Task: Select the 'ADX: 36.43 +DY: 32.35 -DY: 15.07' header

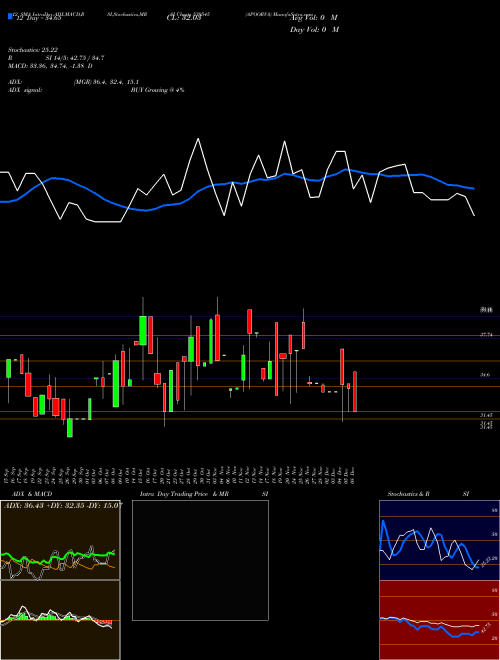Action: (63, 505)
